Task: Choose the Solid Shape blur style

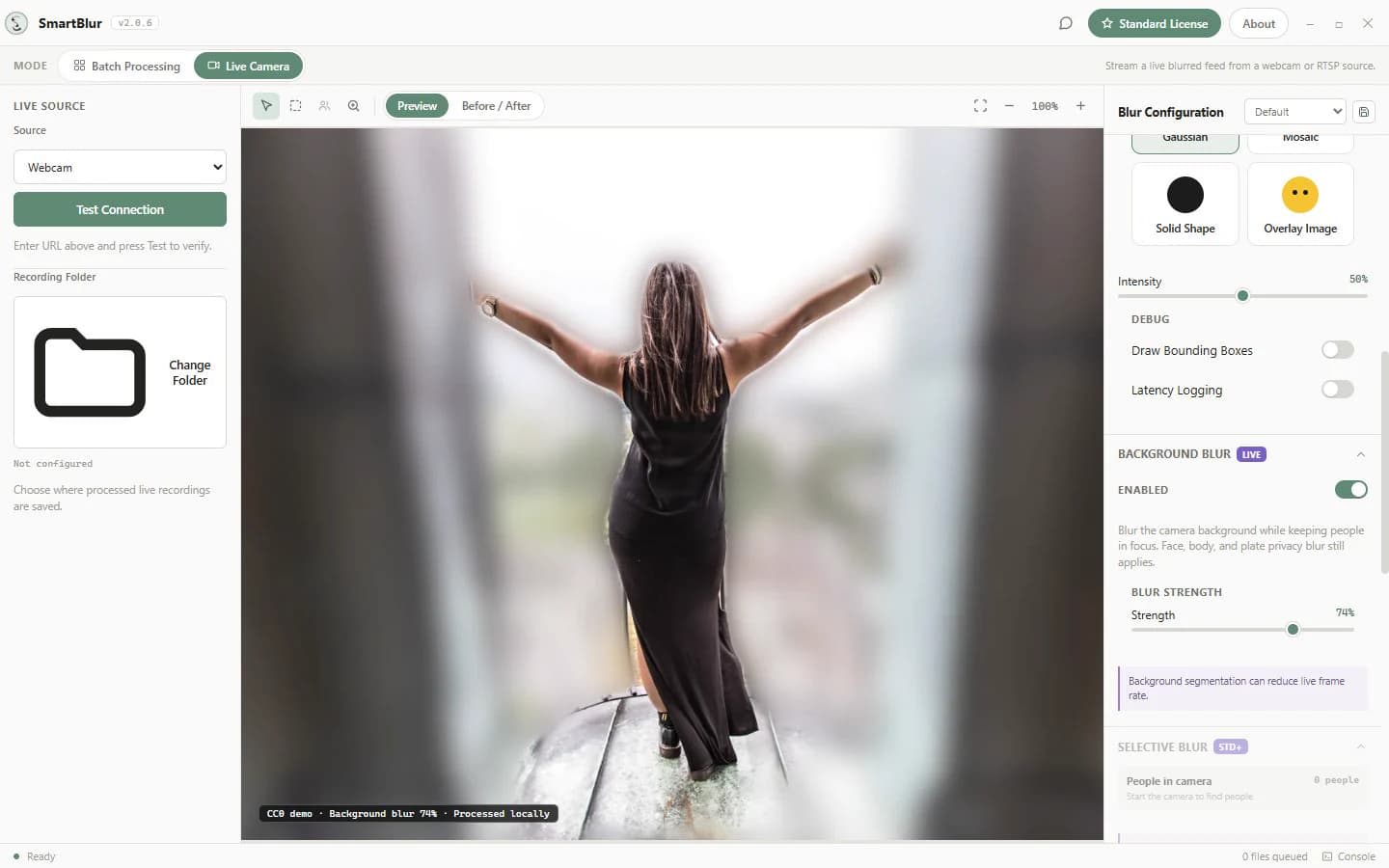Action: (1185, 204)
